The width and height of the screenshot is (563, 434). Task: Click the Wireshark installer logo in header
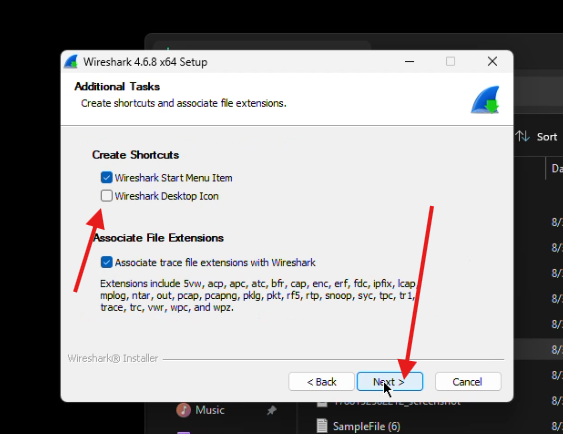(x=485, y=100)
